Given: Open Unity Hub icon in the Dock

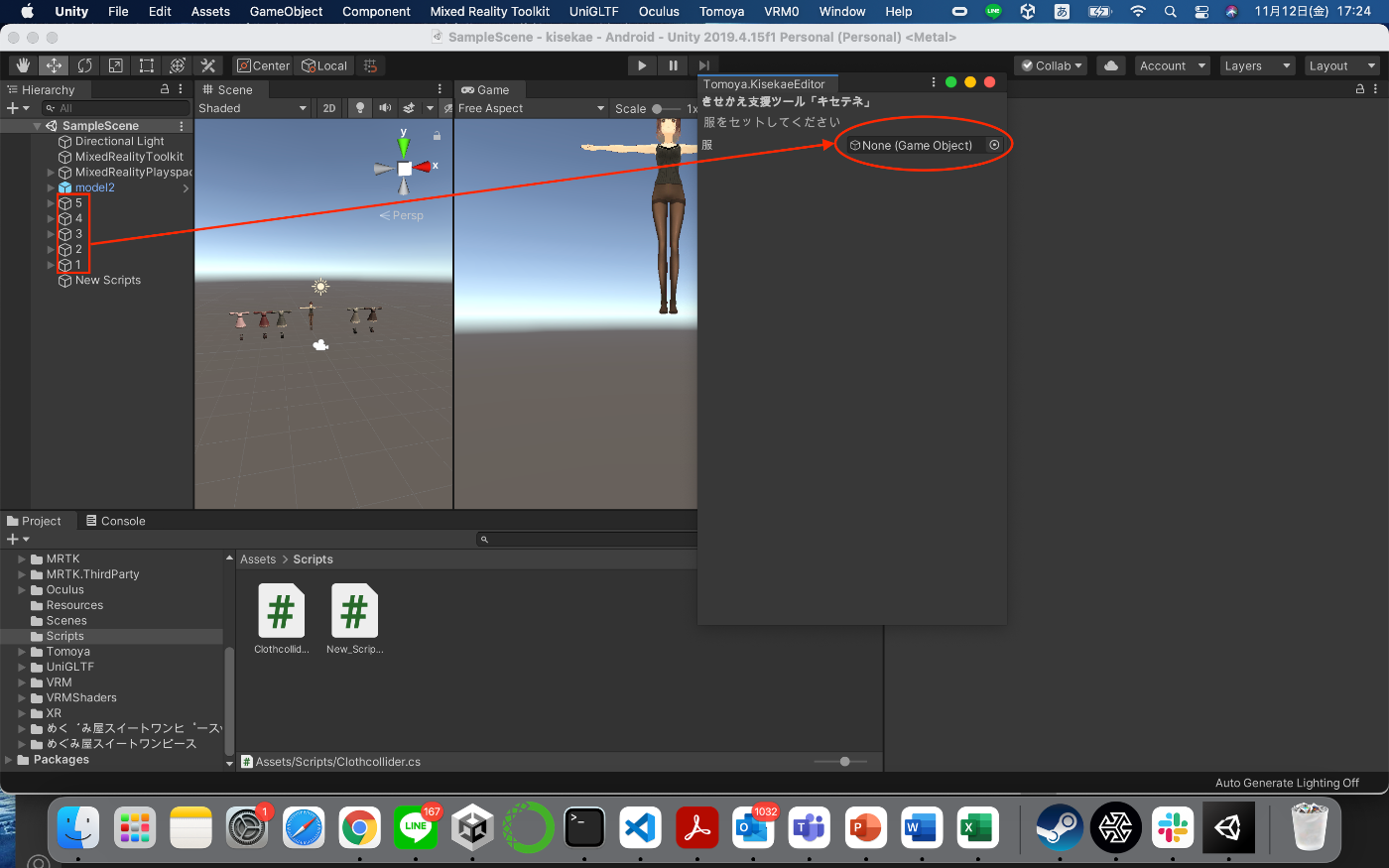Looking at the screenshot, I should click(472, 827).
